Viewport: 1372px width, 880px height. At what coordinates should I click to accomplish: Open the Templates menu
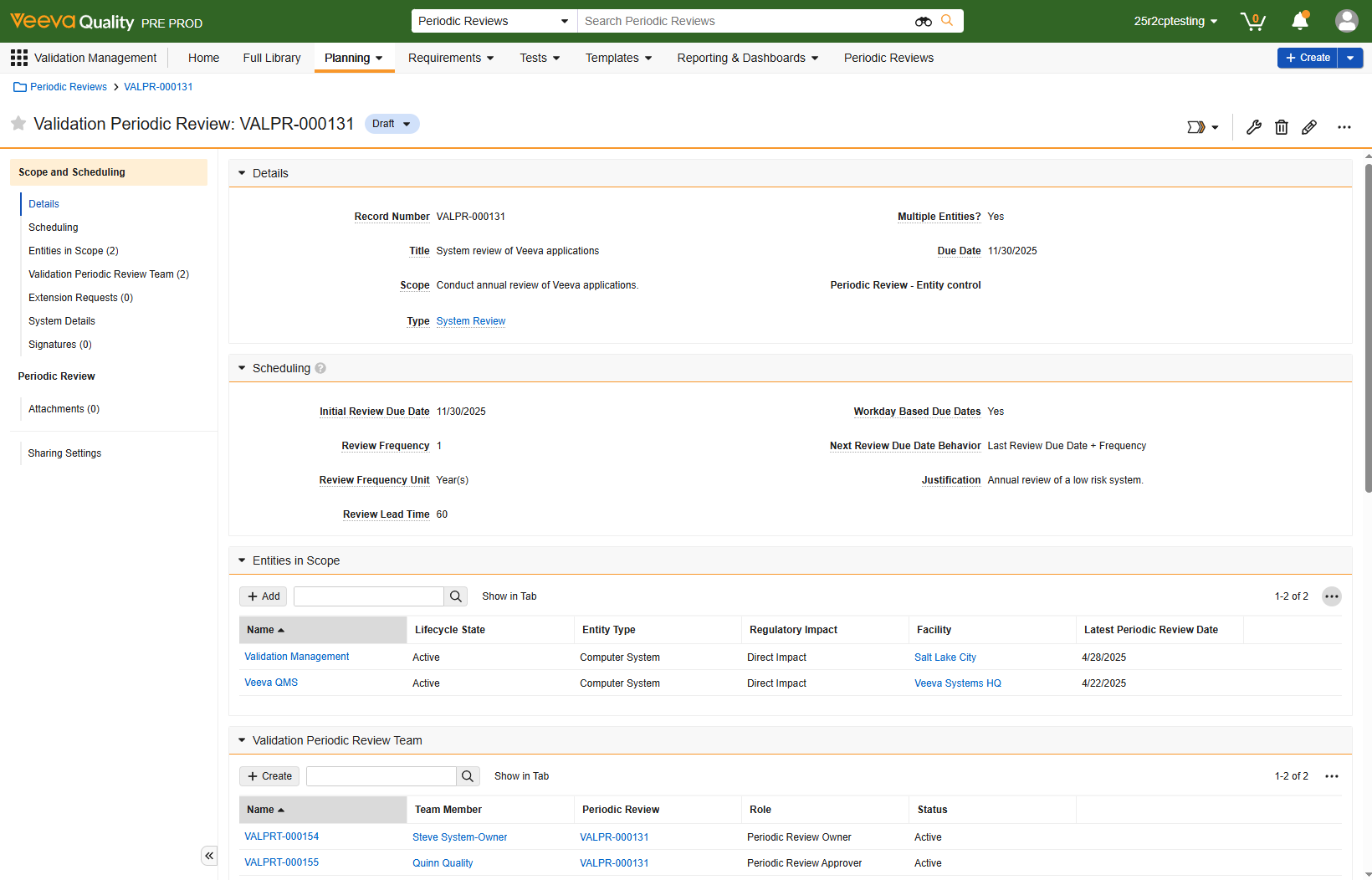coord(618,58)
